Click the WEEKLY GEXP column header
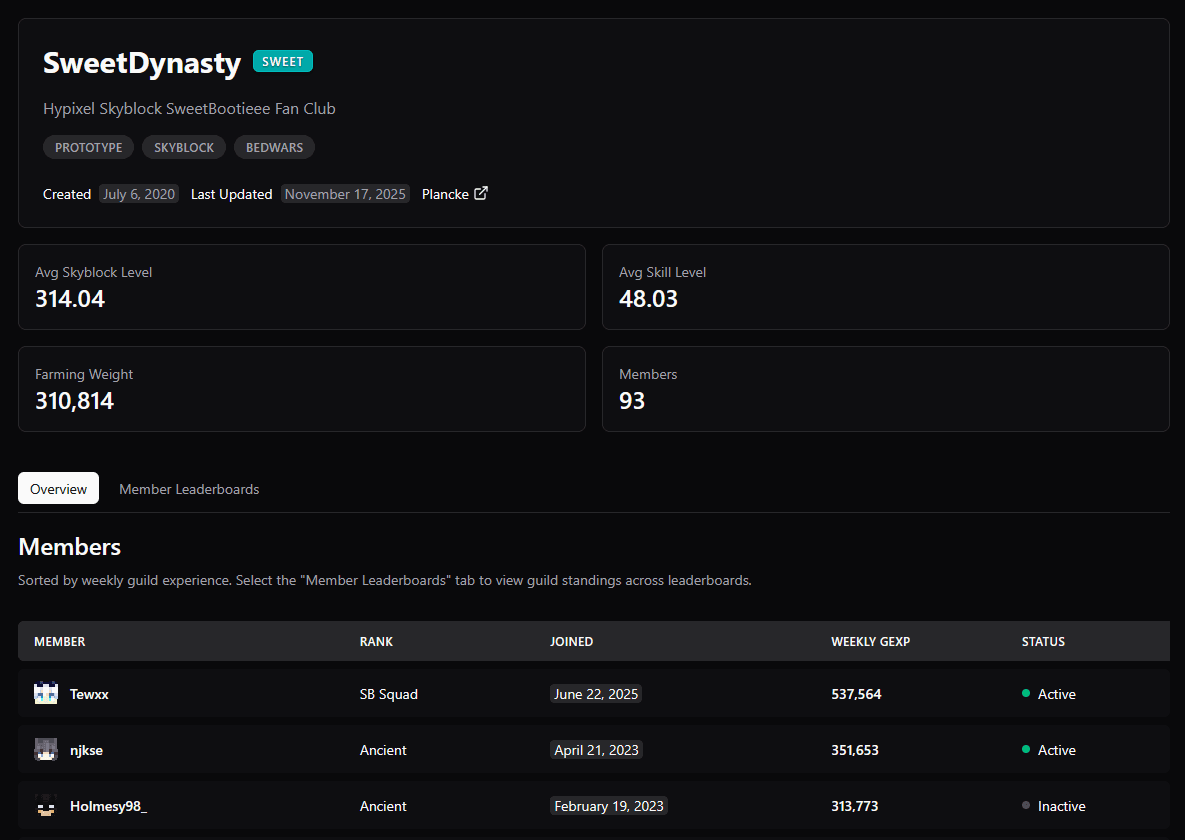1185x840 pixels. point(871,641)
